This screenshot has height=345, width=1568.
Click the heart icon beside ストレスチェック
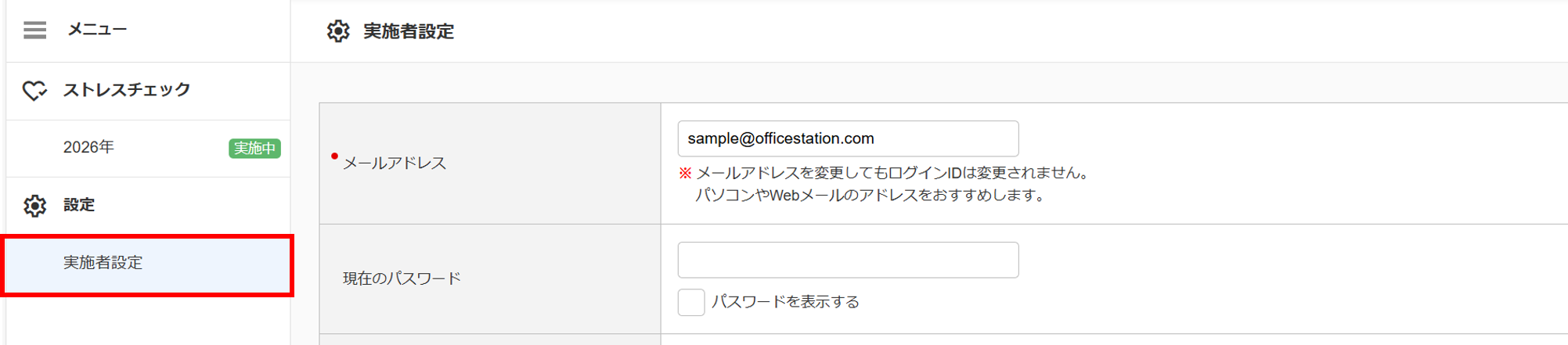pyautogui.click(x=34, y=90)
